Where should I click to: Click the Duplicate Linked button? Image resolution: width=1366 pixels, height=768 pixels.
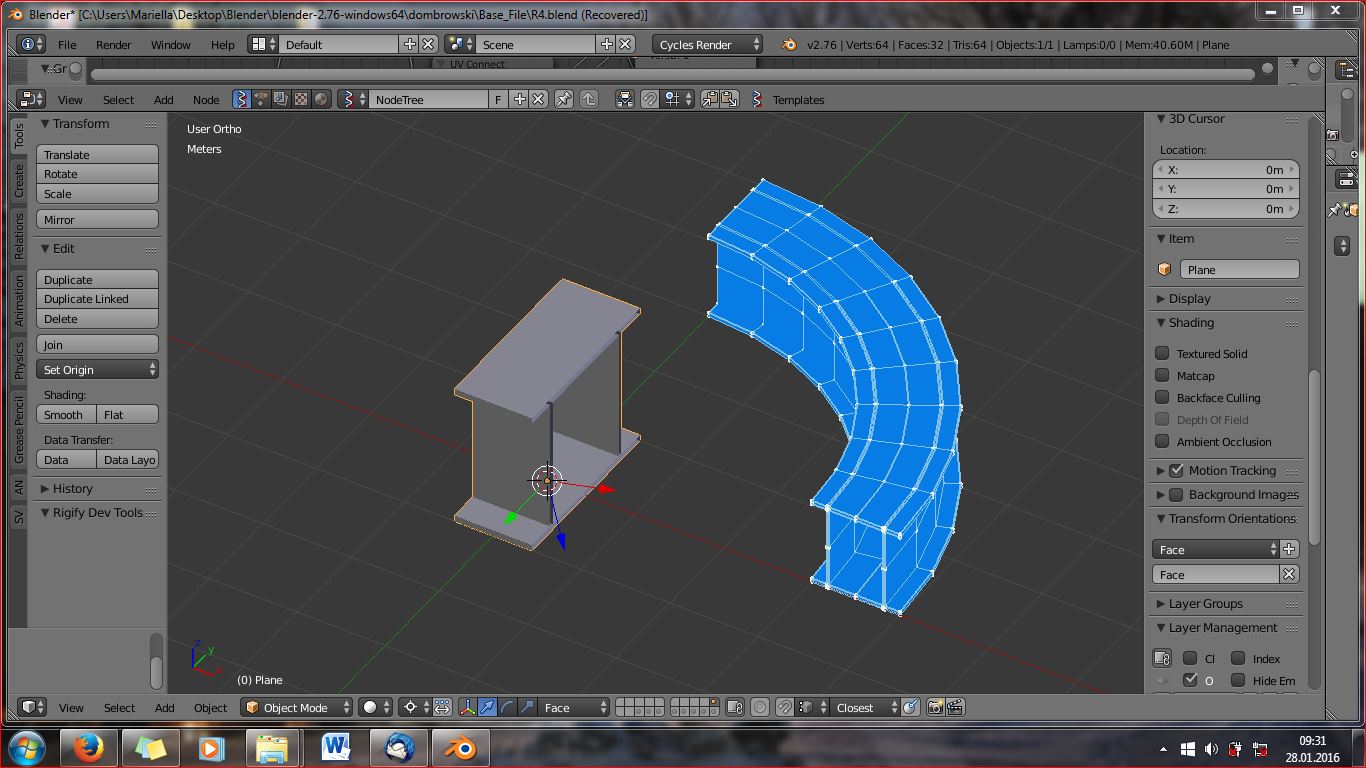tap(97, 298)
